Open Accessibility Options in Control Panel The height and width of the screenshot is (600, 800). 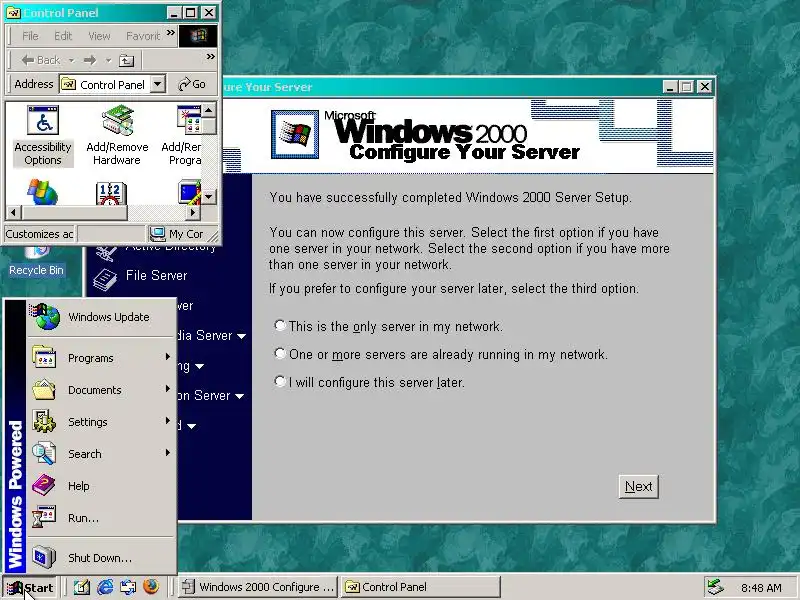43,136
